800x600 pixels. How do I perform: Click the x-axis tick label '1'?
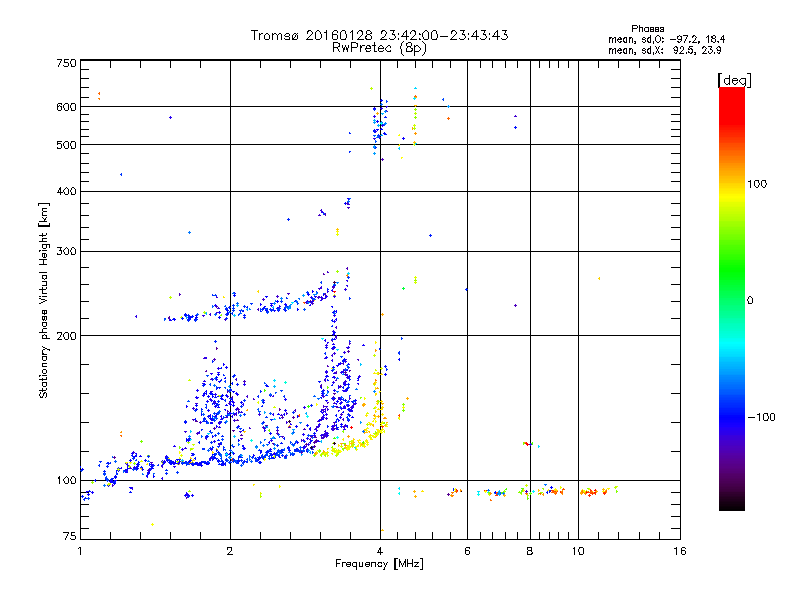click(x=80, y=551)
